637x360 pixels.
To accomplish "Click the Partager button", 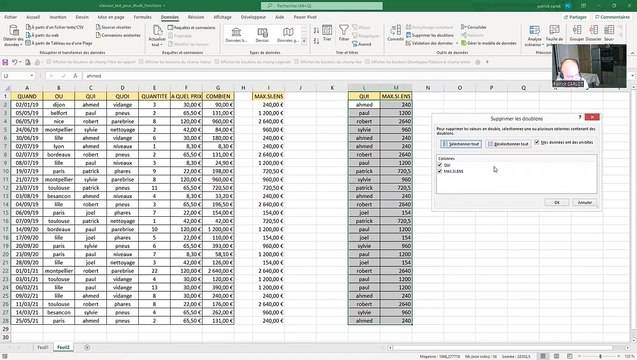I will point(575,17).
